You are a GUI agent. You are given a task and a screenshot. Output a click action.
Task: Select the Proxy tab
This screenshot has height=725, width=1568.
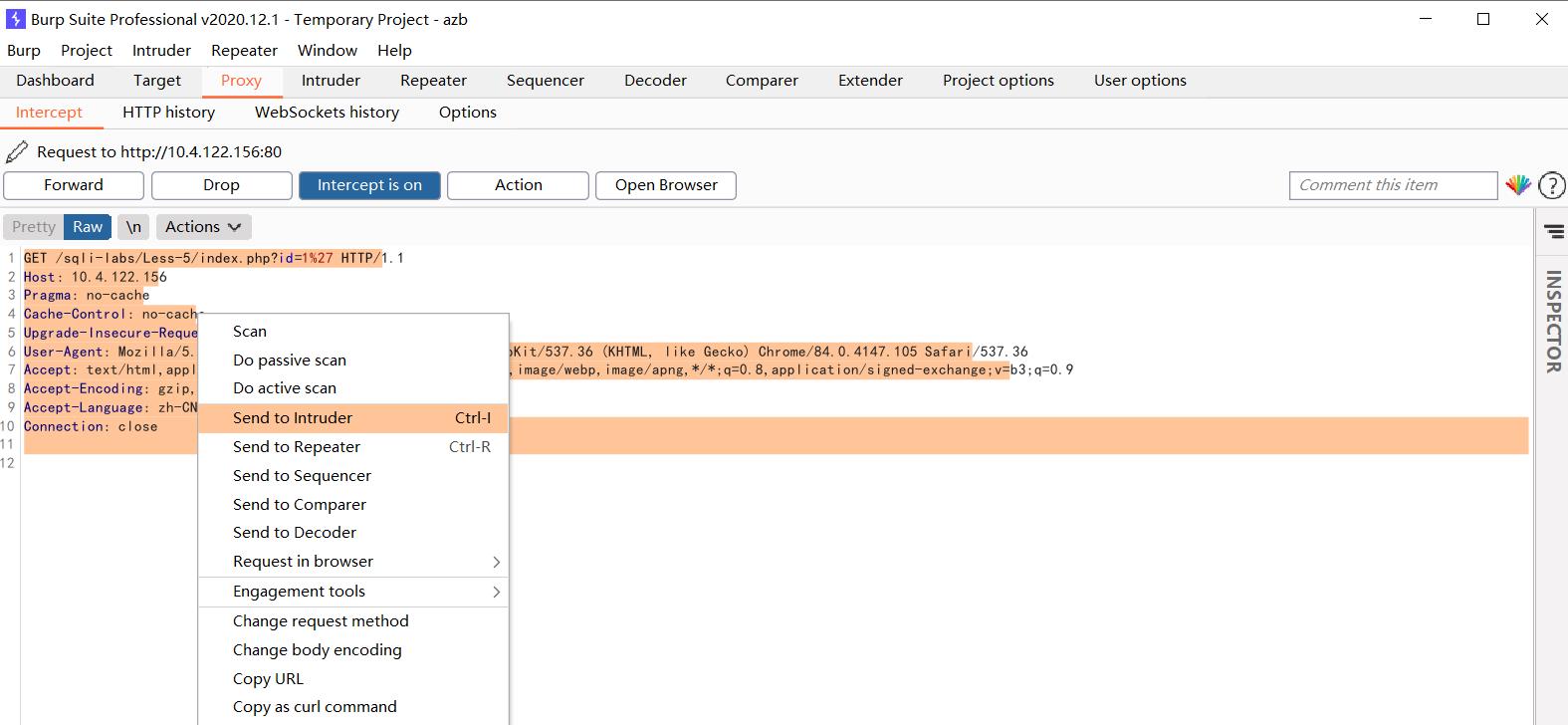(241, 81)
